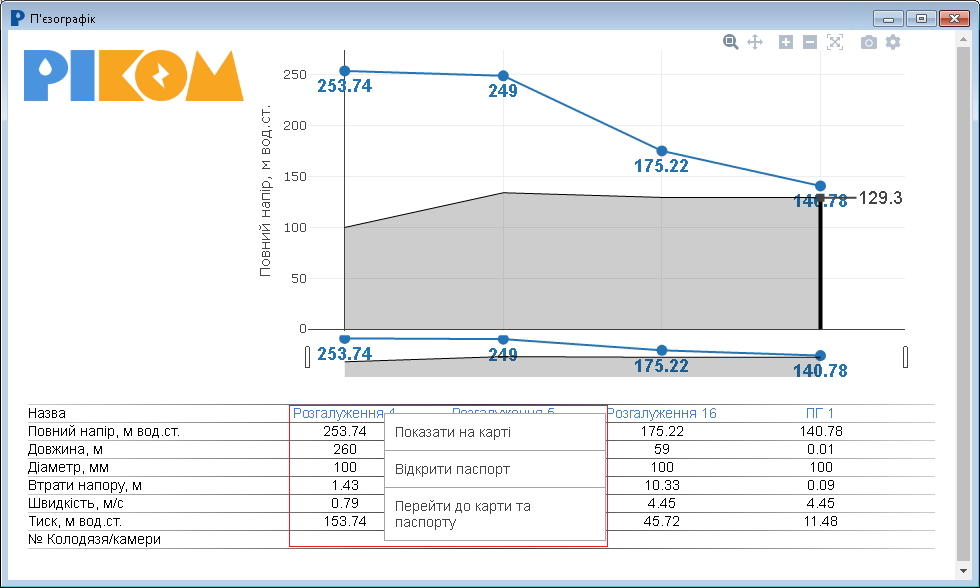Grab the left range slider handle
This screenshot has width=980, height=588.
[x=307, y=357]
